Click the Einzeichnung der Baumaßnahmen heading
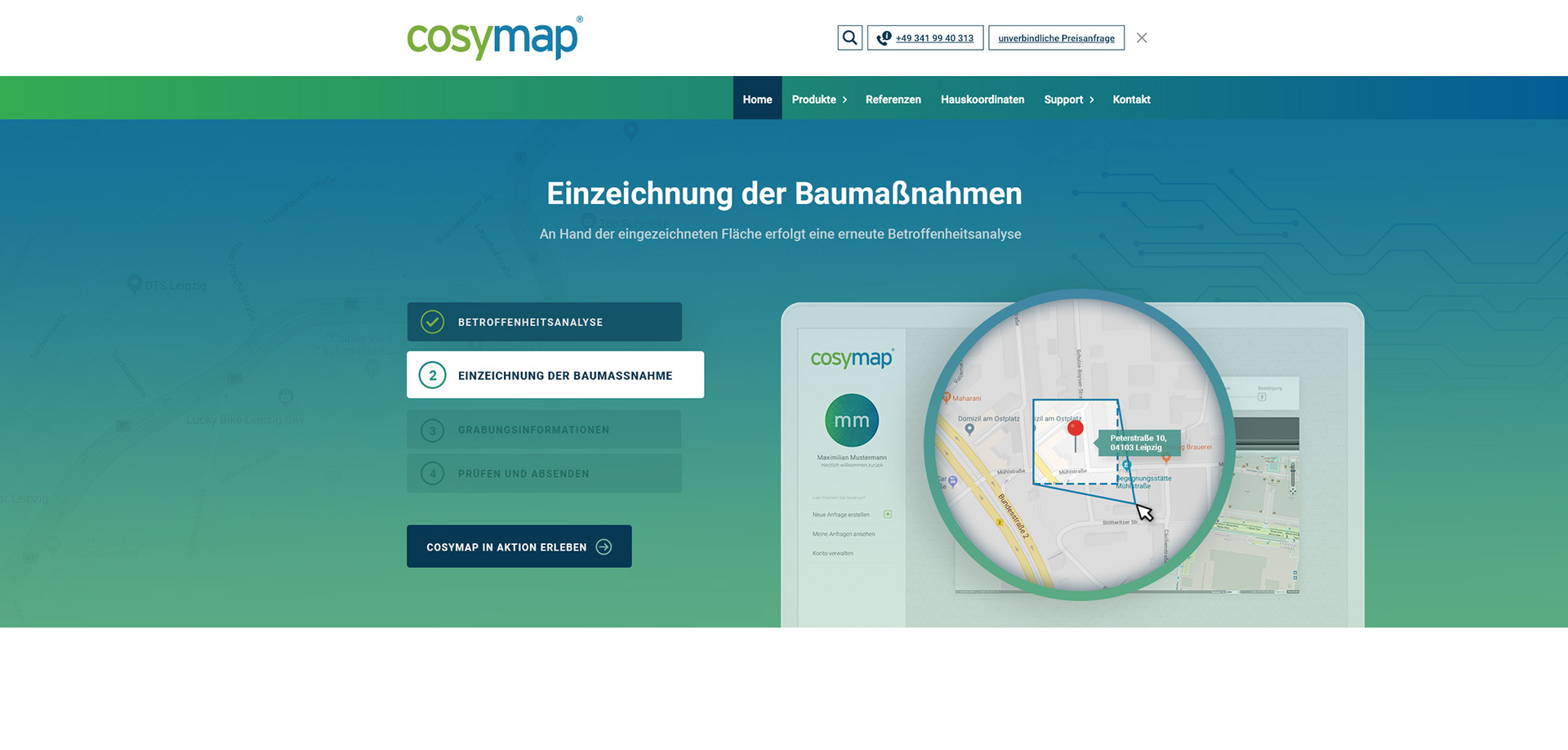Image resolution: width=1568 pixels, height=750 pixels. 784,194
